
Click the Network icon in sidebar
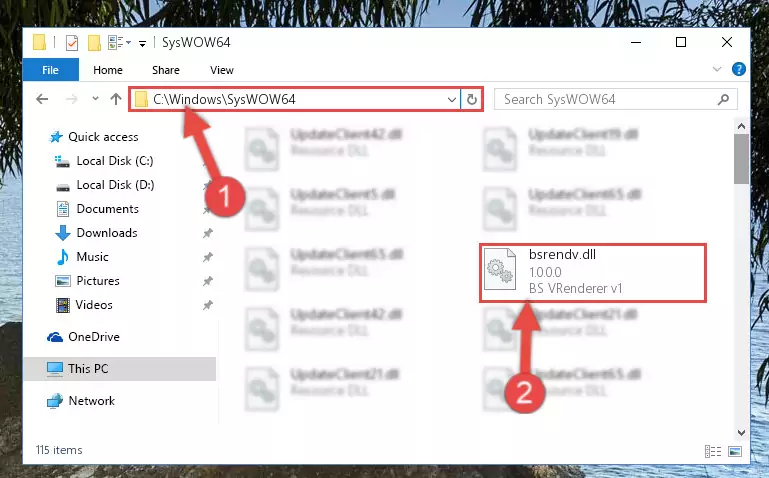(x=55, y=401)
